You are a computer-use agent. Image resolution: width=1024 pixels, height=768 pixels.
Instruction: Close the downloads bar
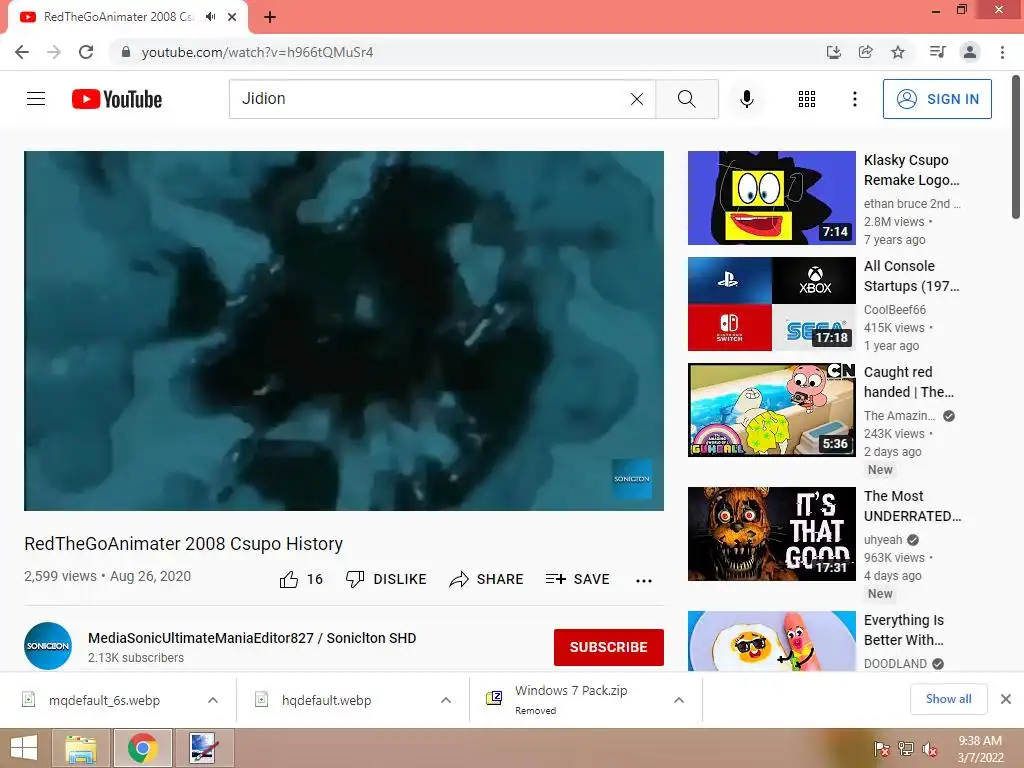(x=1006, y=699)
